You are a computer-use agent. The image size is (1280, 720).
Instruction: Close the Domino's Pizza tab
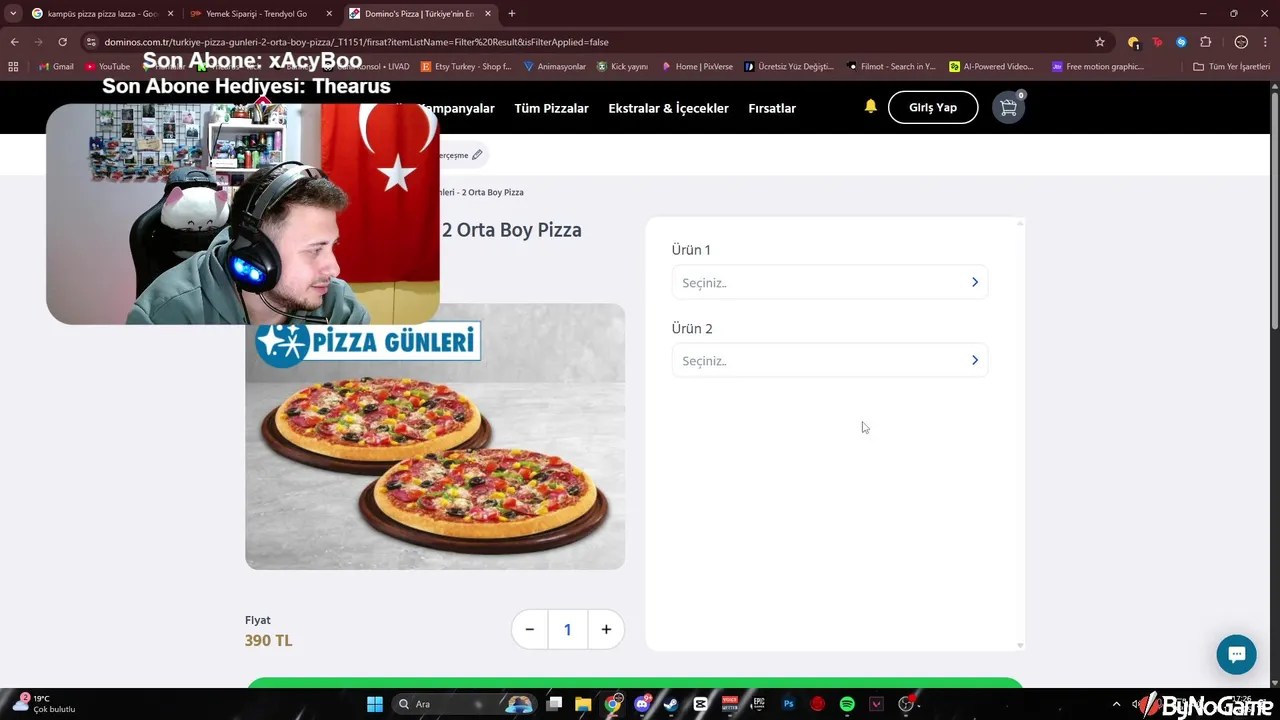point(487,14)
